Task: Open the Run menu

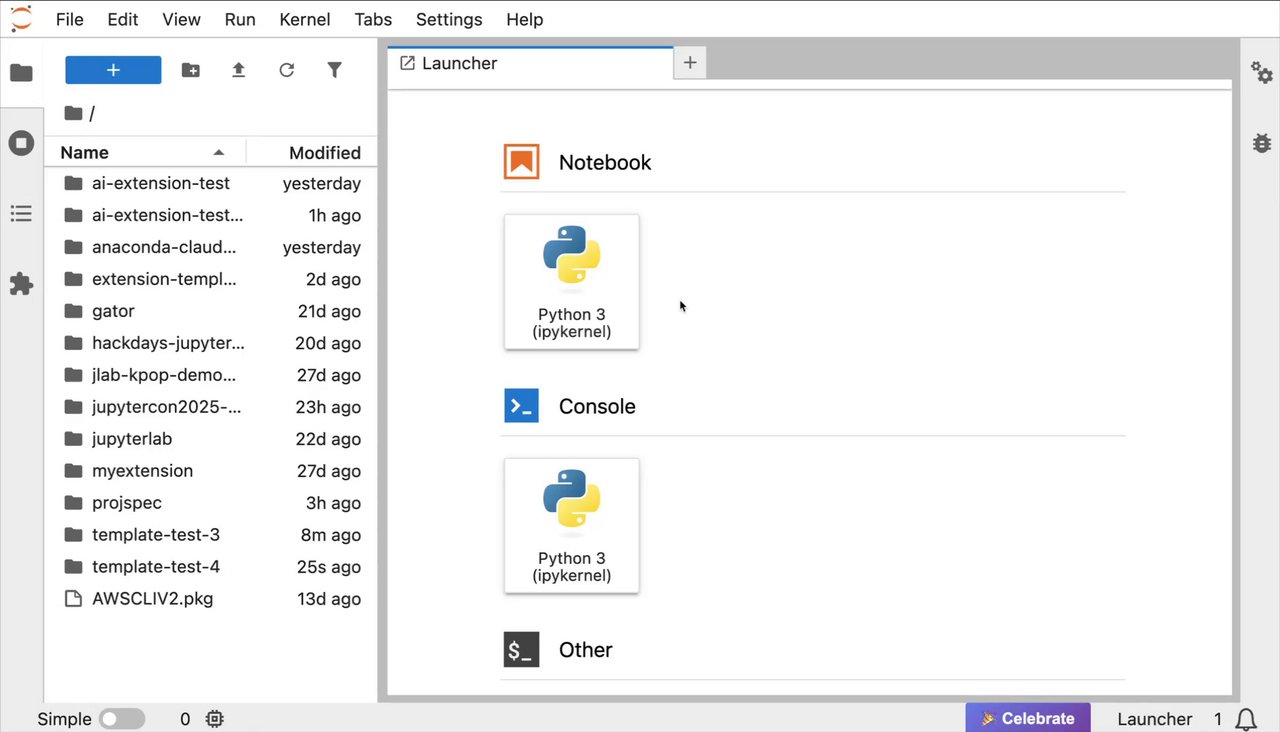Action: pyautogui.click(x=240, y=19)
